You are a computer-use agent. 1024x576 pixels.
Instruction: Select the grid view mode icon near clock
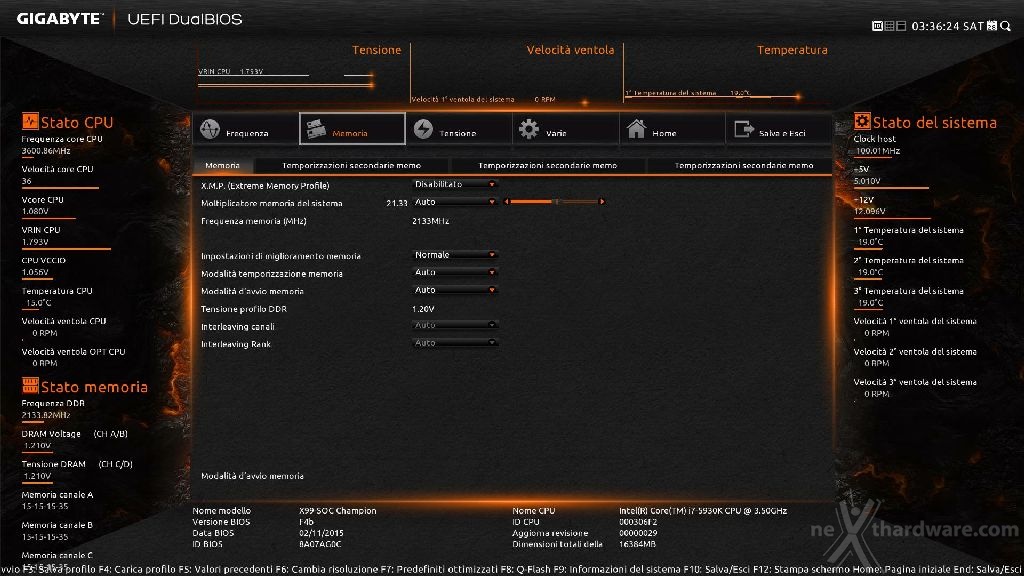(x=889, y=26)
